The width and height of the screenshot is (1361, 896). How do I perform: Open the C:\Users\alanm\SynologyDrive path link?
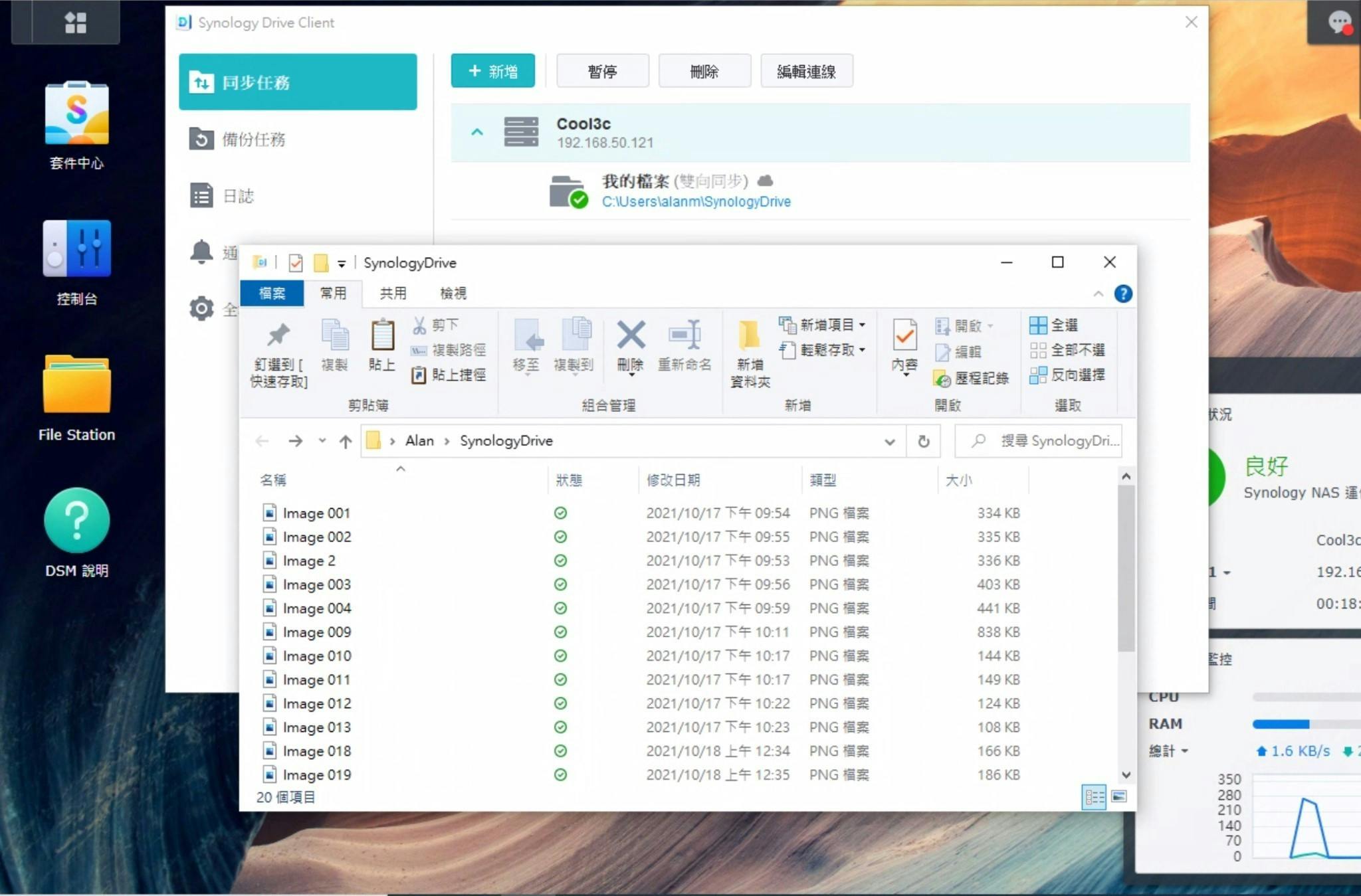696,201
